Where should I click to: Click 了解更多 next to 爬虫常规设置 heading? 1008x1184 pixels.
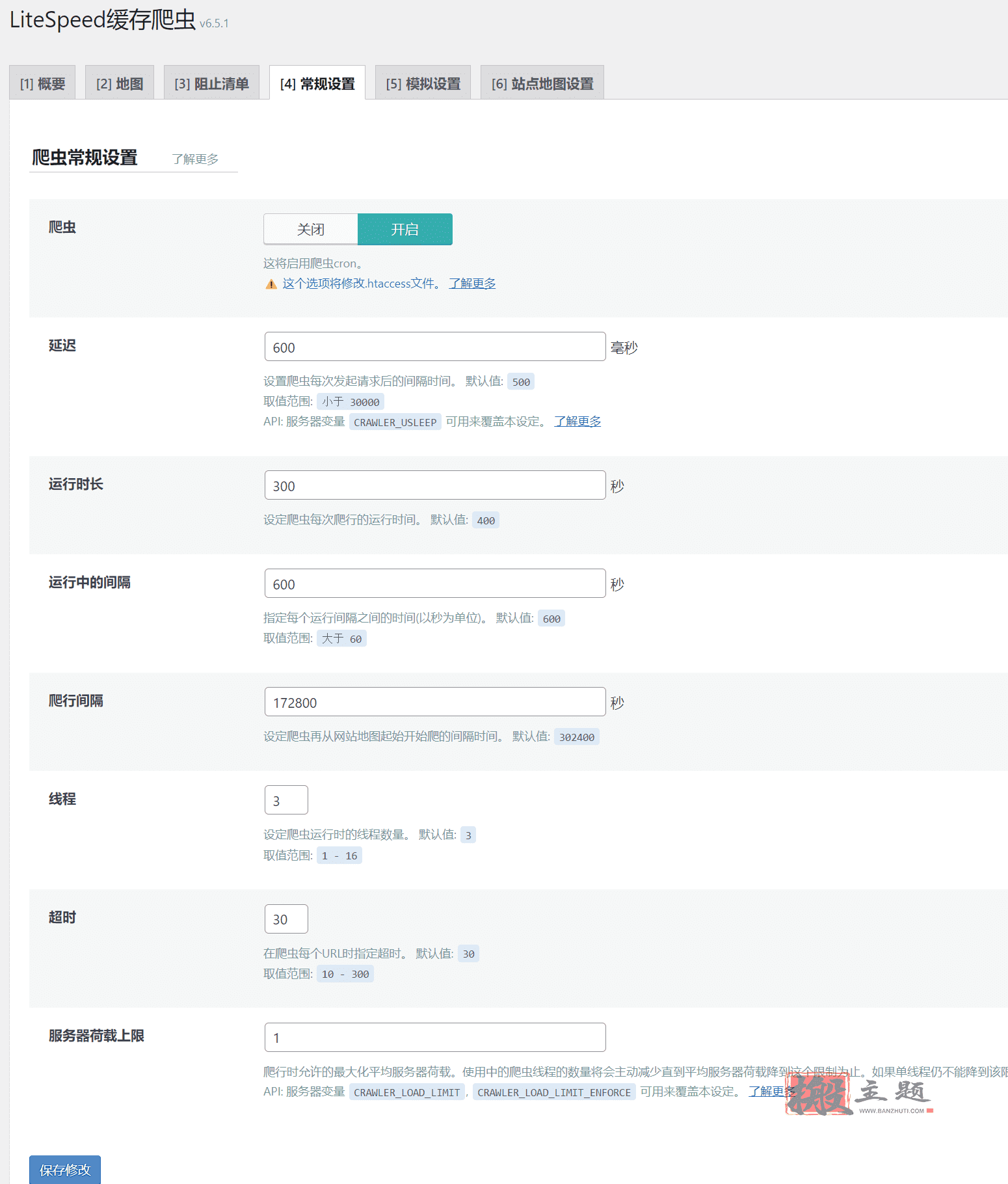195,159
